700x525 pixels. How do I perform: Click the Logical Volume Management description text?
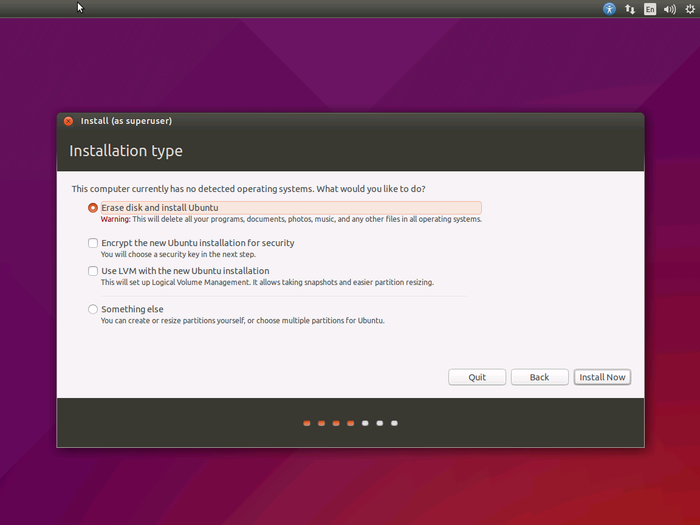coord(267,282)
